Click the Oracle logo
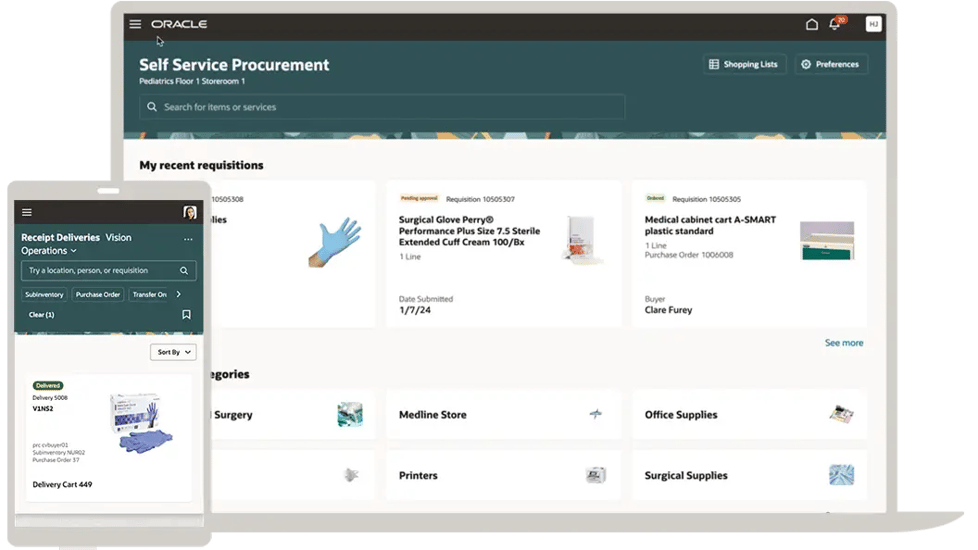The width and height of the screenshot is (978, 550). (179, 24)
